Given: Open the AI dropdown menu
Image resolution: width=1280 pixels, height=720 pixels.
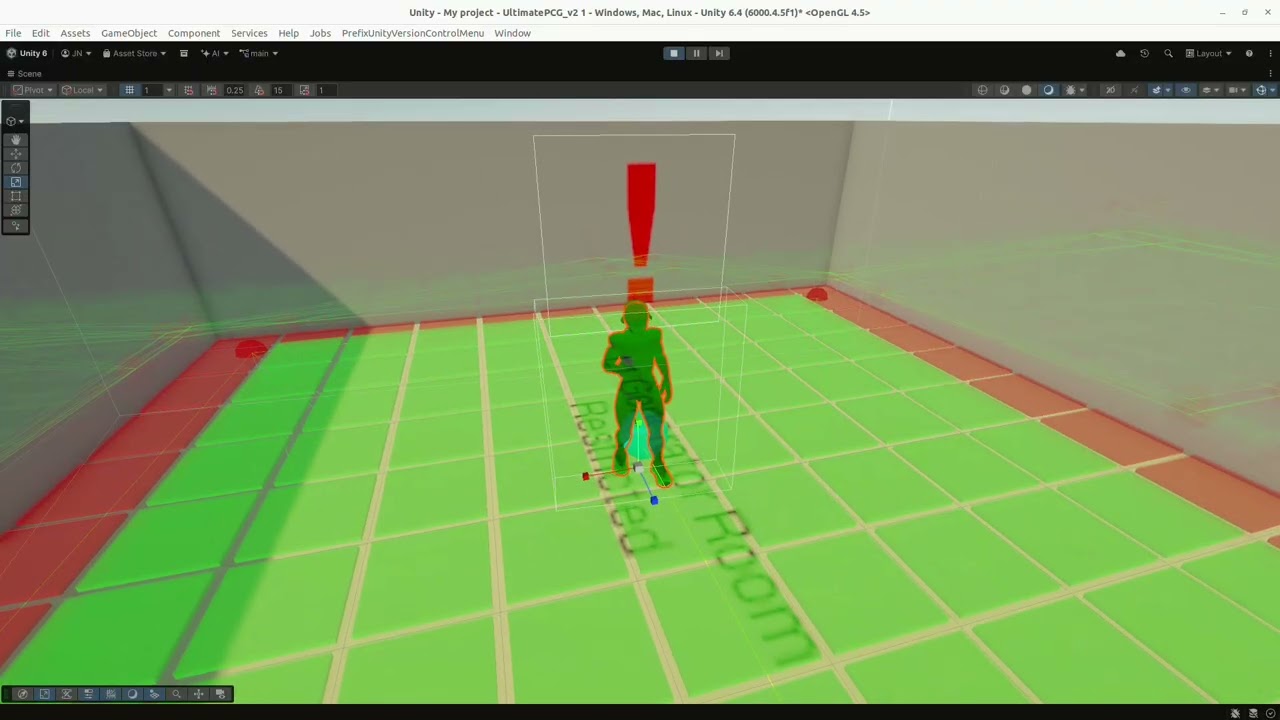Looking at the screenshot, I should point(215,53).
